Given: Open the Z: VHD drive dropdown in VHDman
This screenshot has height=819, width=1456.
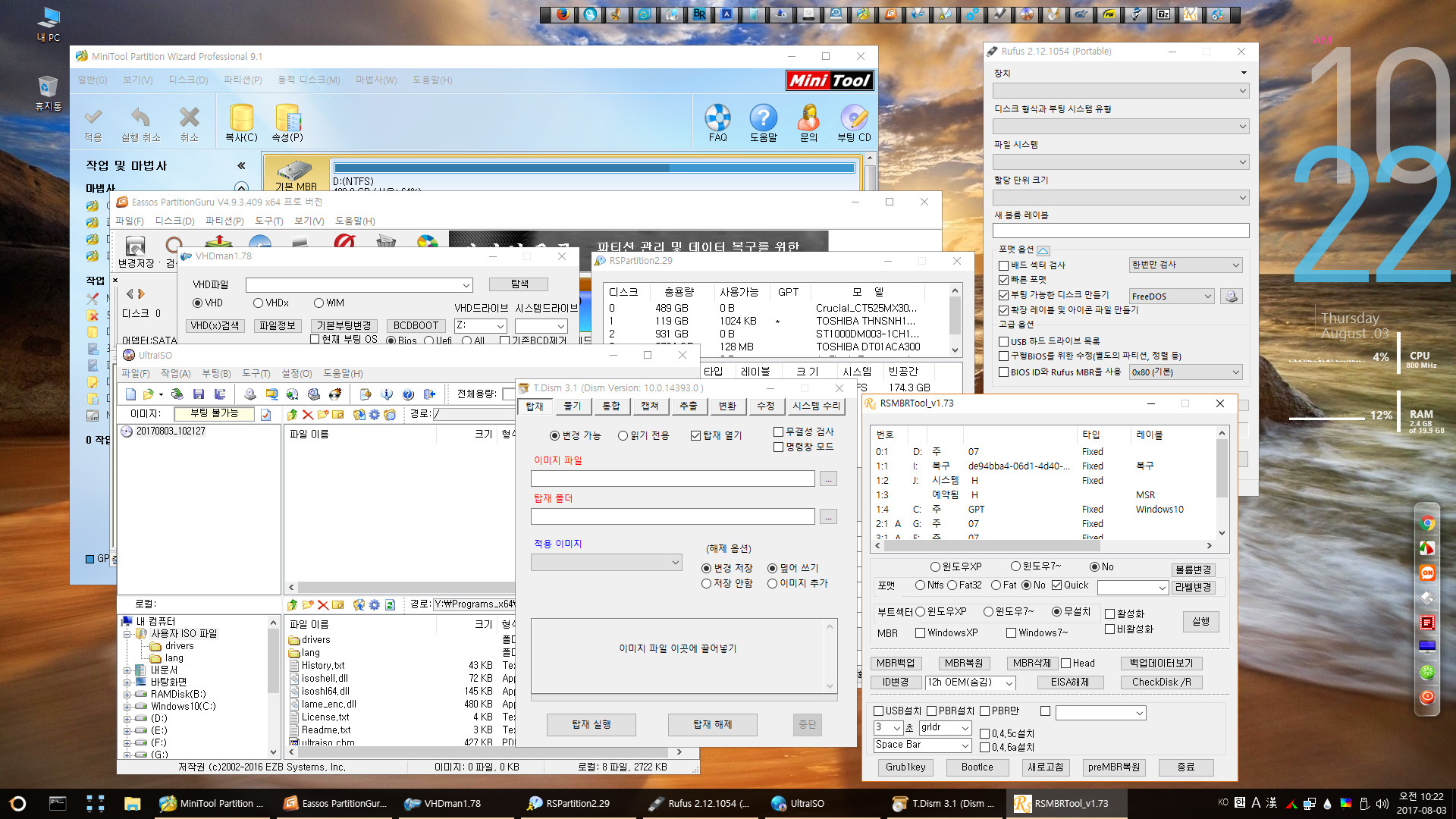Looking at the screenshot, I should 480,325.
